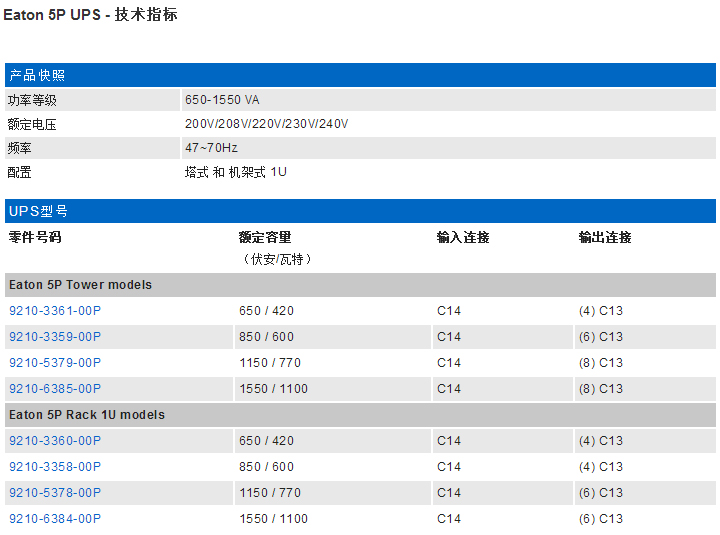720x535 pixels.
Task: Click the Eaton 5P Rack 1U models heading
Action: (x=87, y=415)
